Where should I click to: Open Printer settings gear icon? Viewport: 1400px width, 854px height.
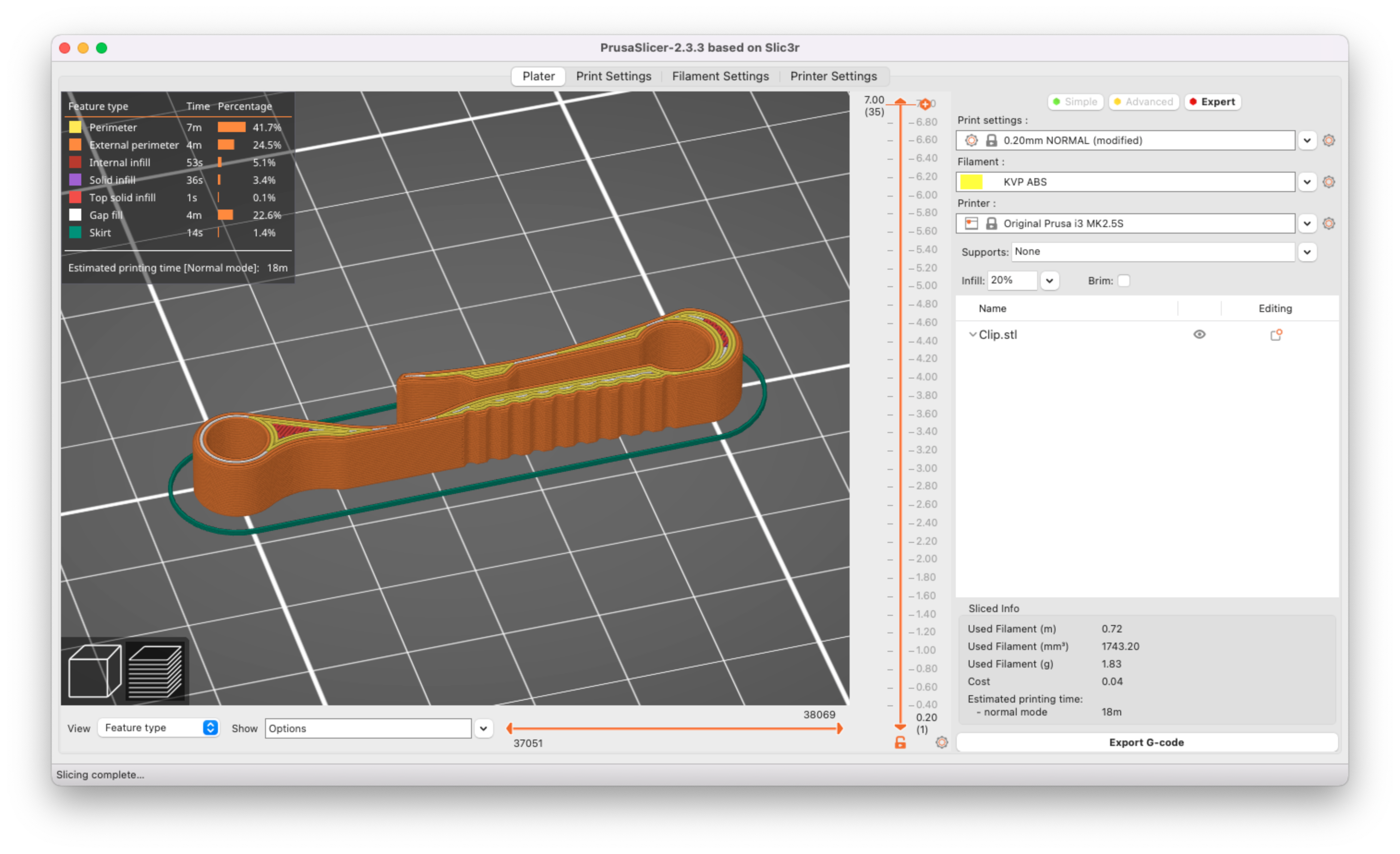1328,223
